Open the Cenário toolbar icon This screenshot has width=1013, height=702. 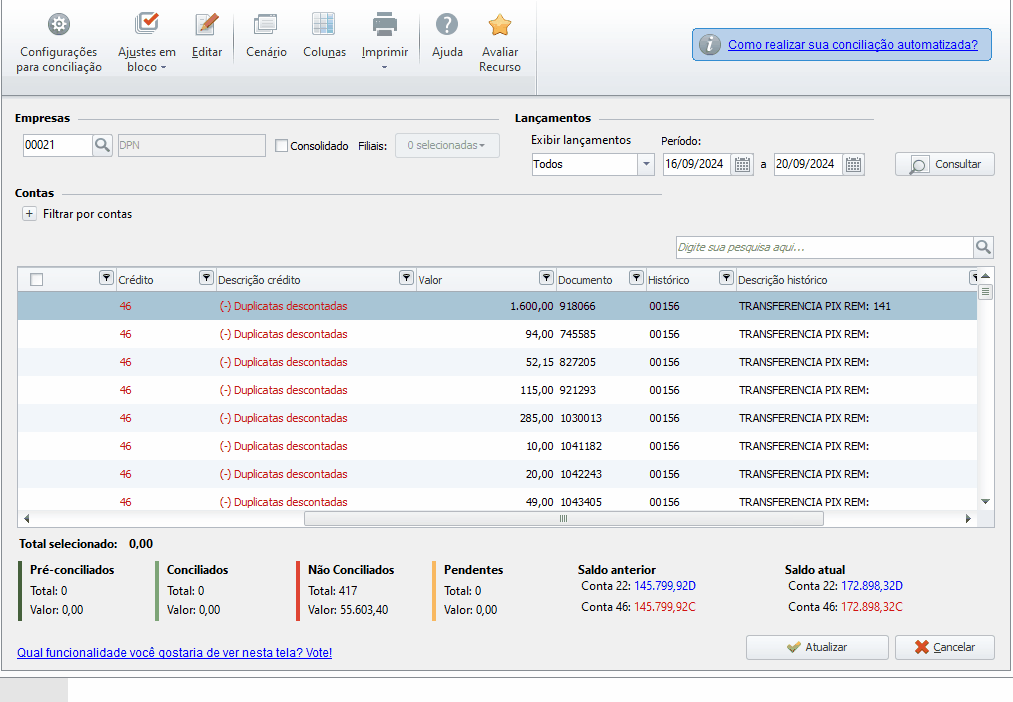pyautogui.click(x=266, y=25)
